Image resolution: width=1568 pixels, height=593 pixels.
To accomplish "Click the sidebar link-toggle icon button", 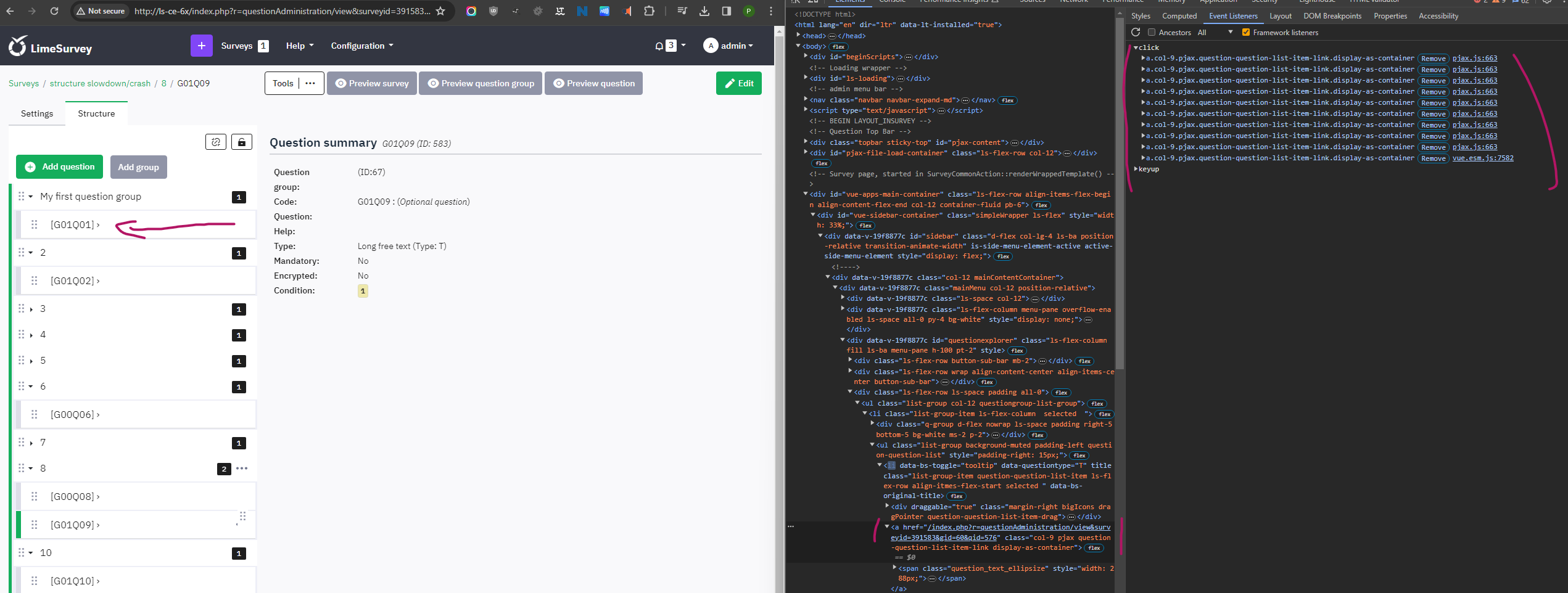I will pos(215,142).
